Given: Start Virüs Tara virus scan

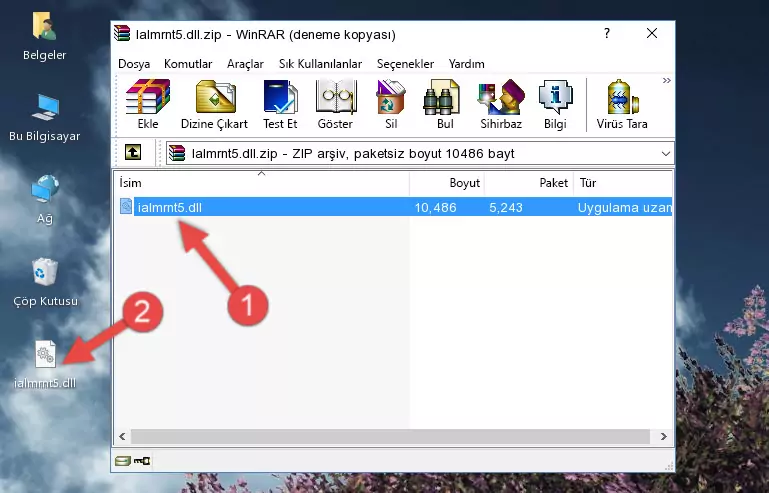Looking at the screenshot, I should coord(622,104).
